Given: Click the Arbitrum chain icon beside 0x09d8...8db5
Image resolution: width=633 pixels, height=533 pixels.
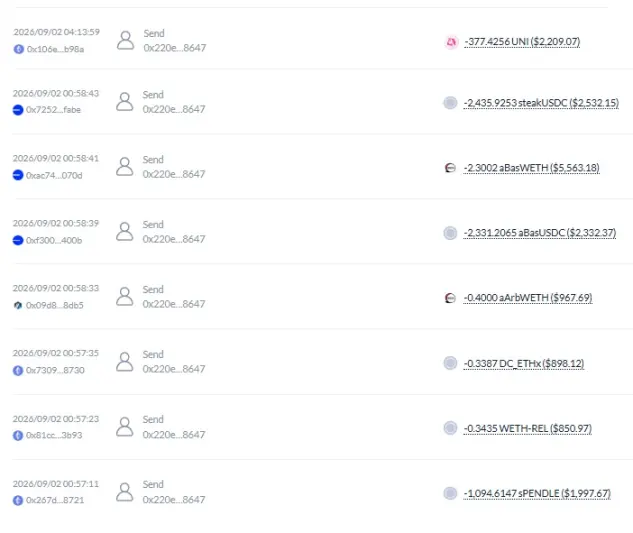Looking at the screenshot, I should point(18,305).
